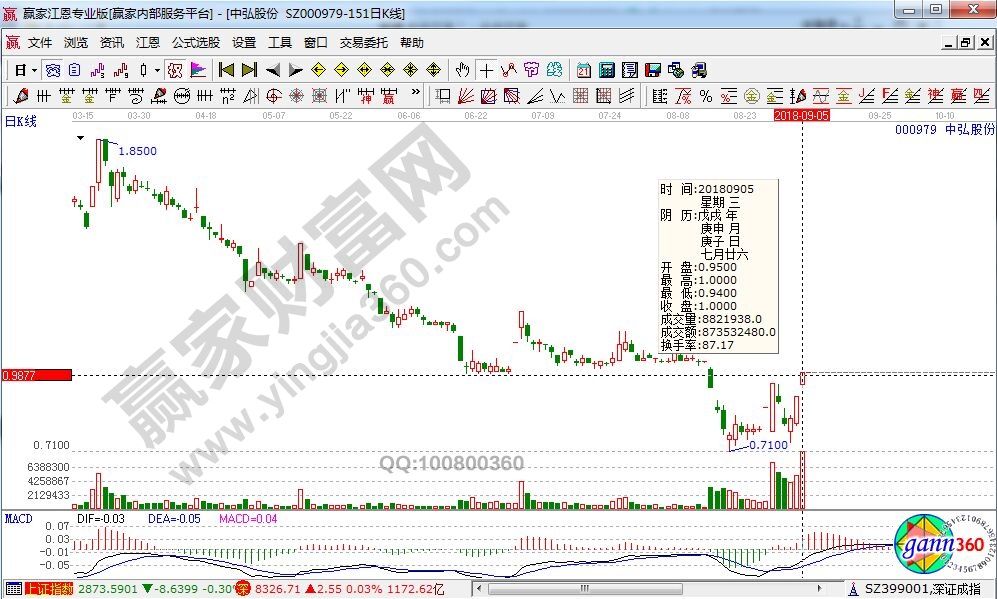Image resolution: width=997 pixels, height=599 pixels.
Task: Click the floppy disk save icon
Action: (653, 70)
